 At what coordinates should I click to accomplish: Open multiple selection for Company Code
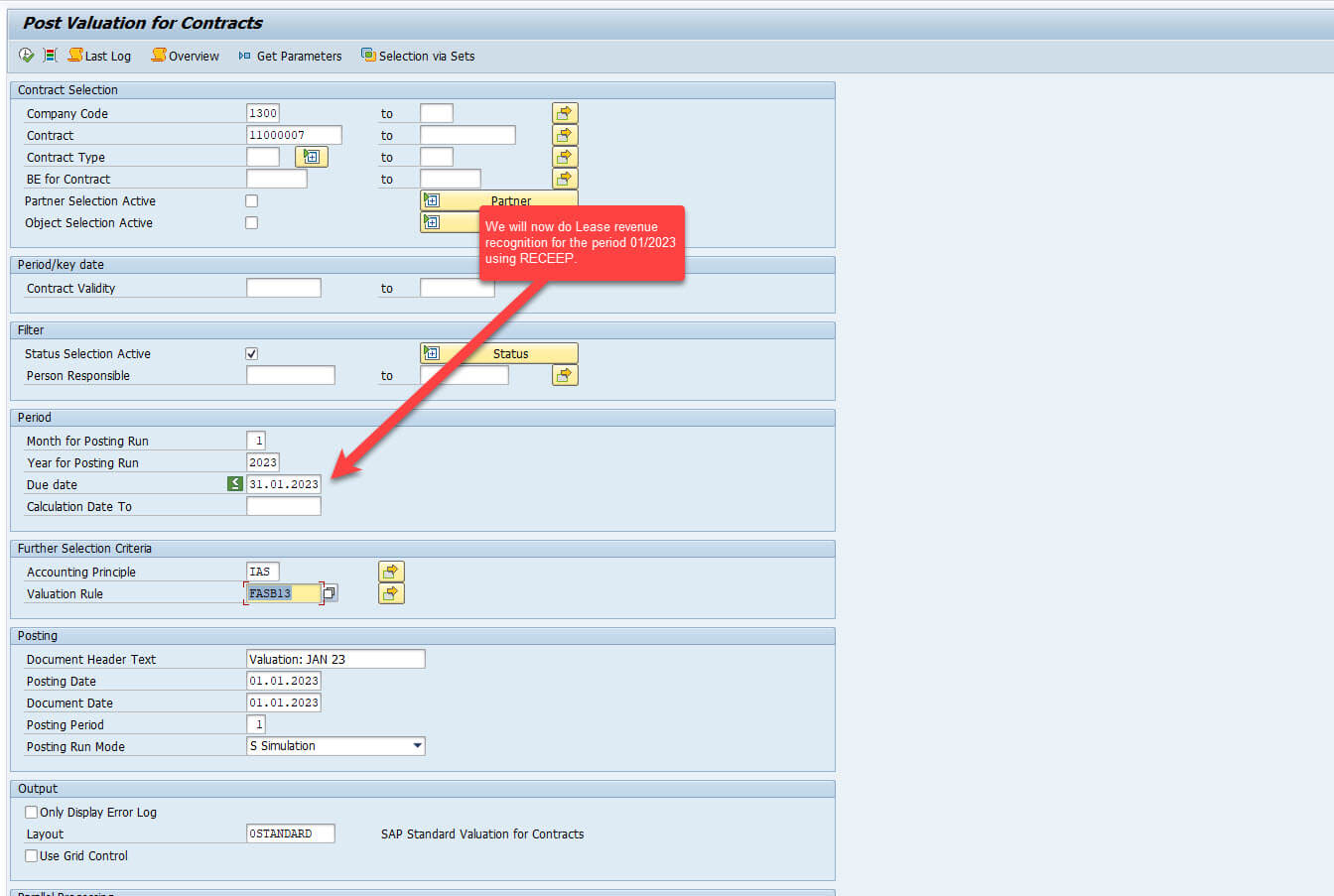tap(565, 113)
